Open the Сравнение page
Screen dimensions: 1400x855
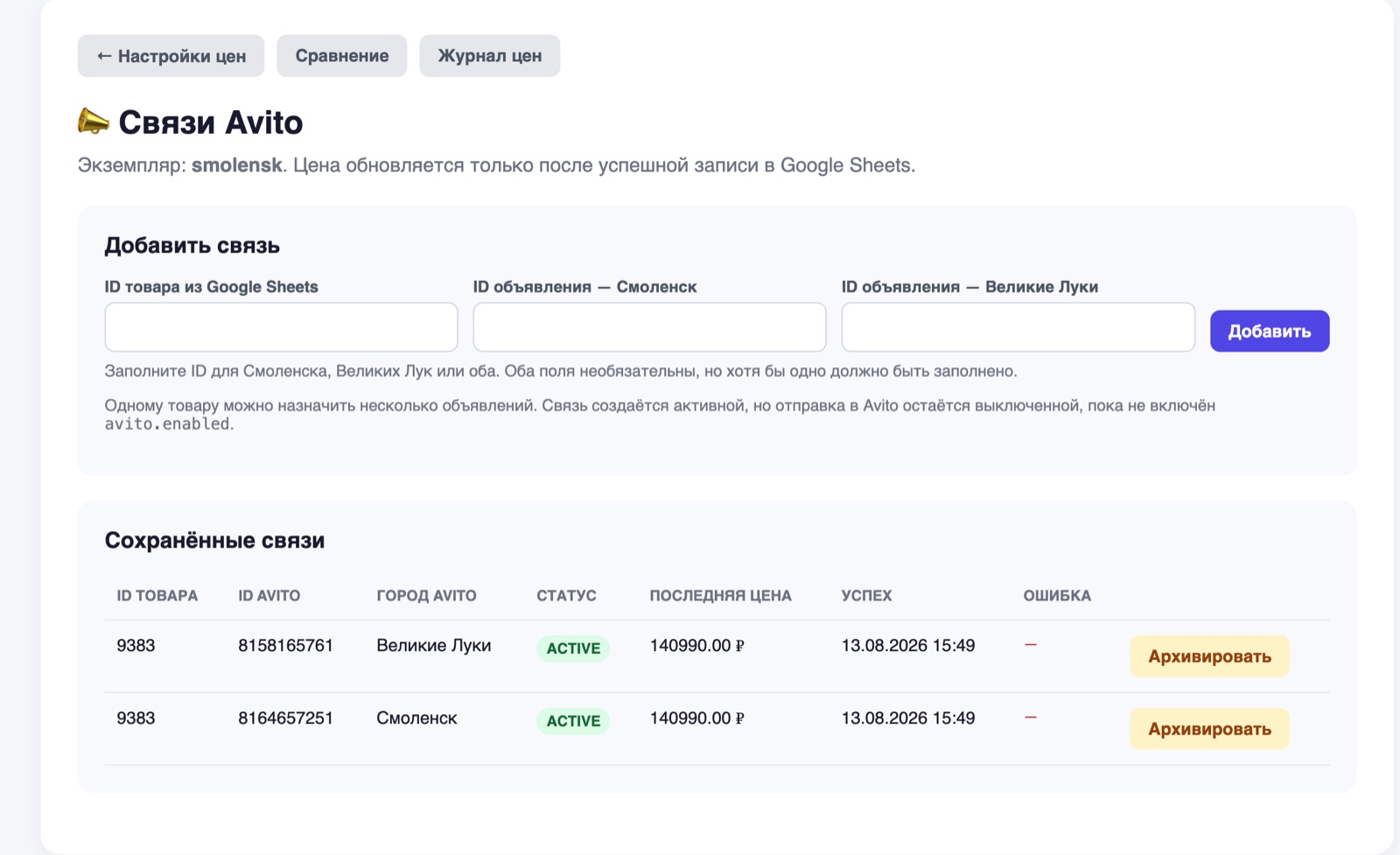tap(342, 56)
